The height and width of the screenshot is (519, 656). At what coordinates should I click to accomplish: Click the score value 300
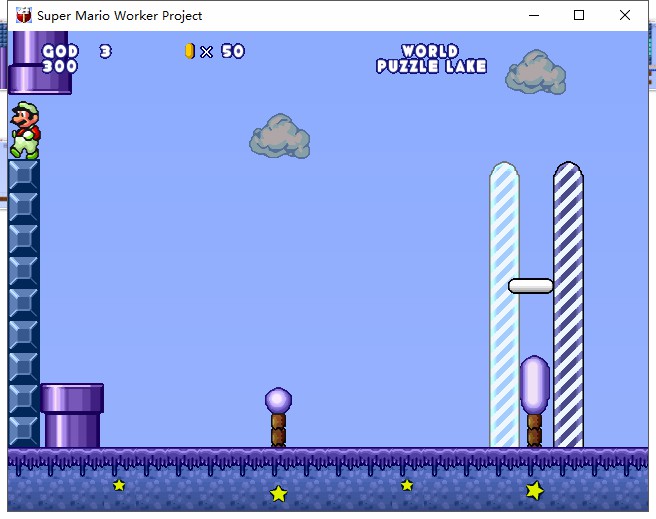60,66
